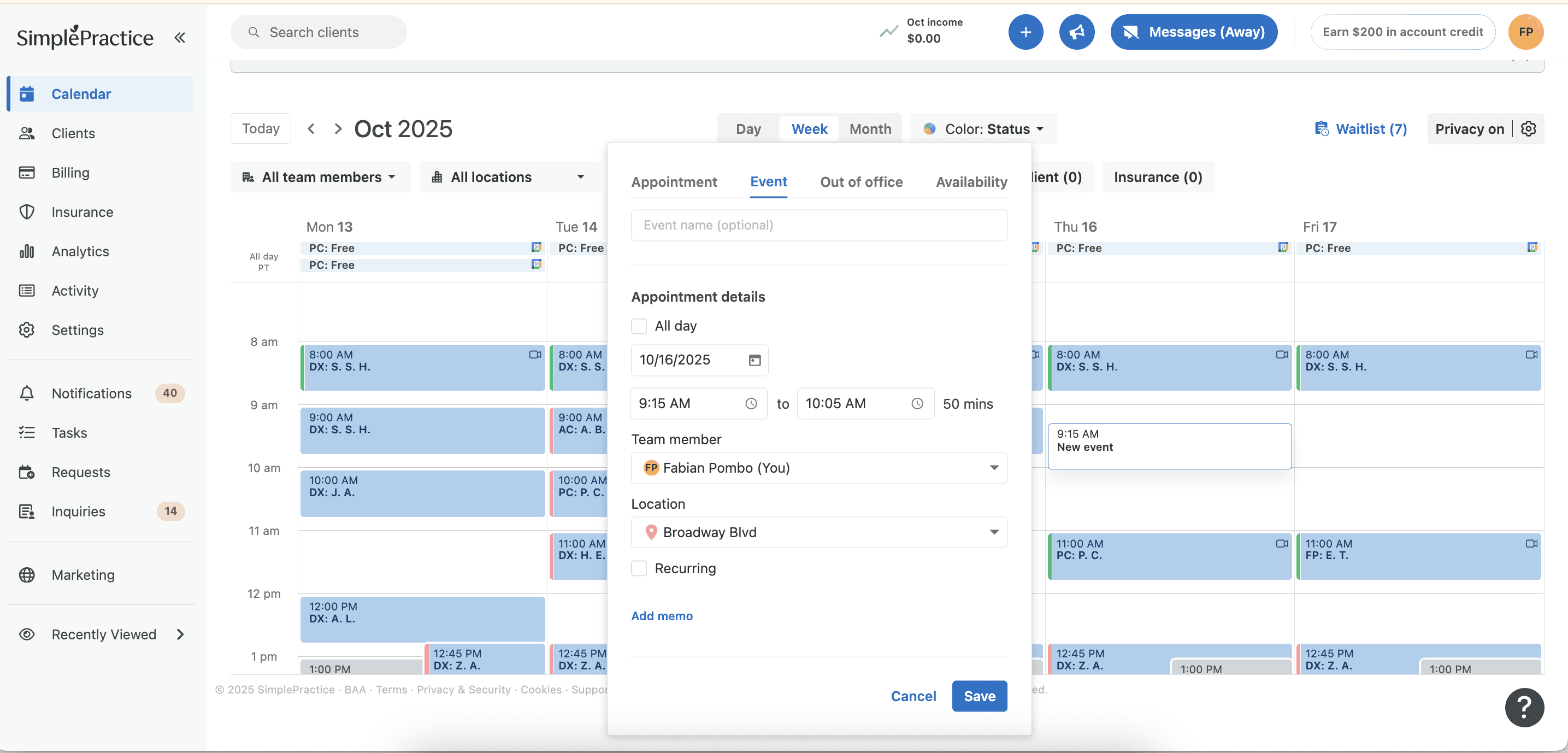Open the announcements megaphone icon
Image resolution: width=1568 pixels, height=753 pixels.
click(1076, 32)
